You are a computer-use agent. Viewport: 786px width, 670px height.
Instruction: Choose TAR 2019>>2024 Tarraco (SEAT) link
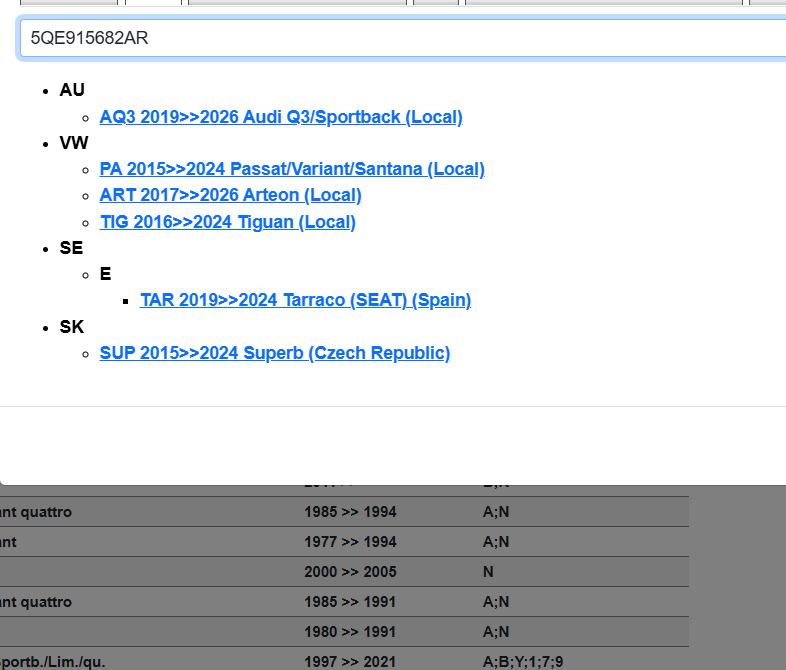[305, 300]
